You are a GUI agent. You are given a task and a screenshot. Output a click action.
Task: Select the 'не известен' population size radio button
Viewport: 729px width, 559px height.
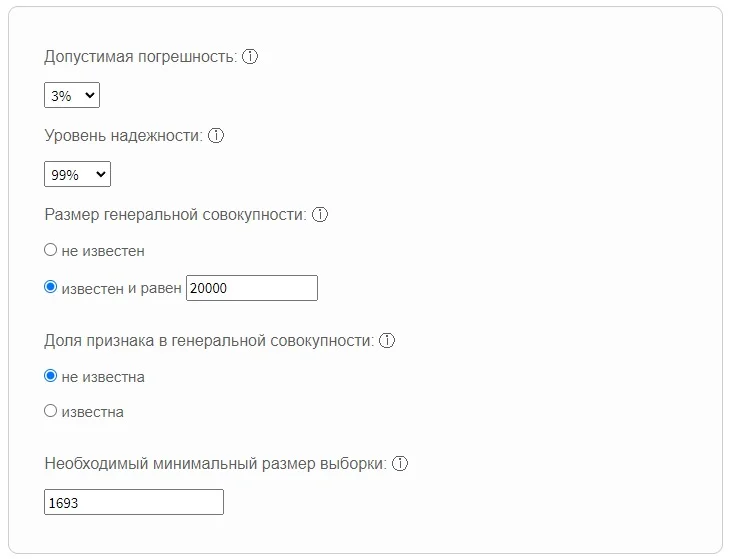pos(51,250)
